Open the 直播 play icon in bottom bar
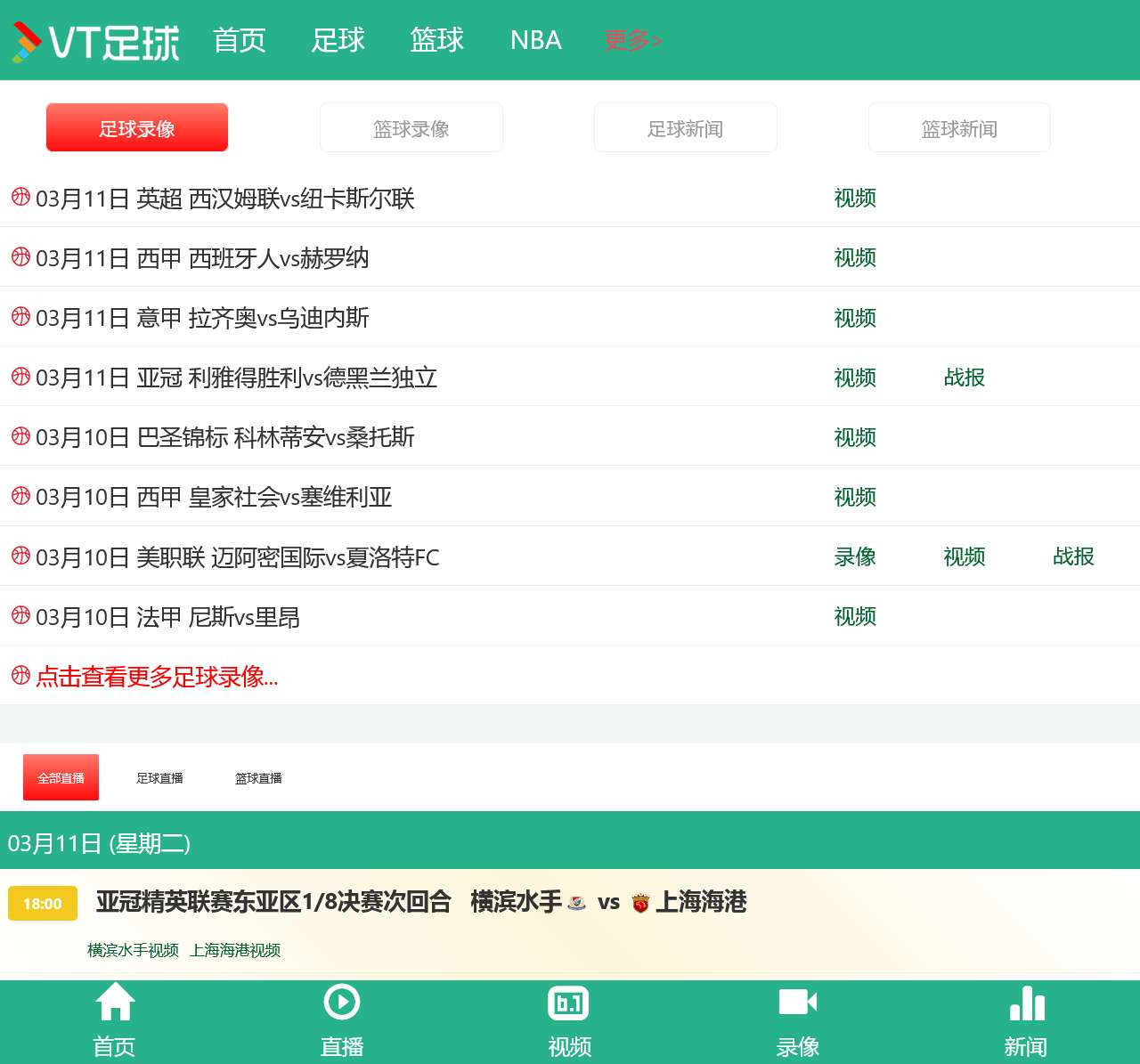 pyautogui.click(x=342, y=1002)
